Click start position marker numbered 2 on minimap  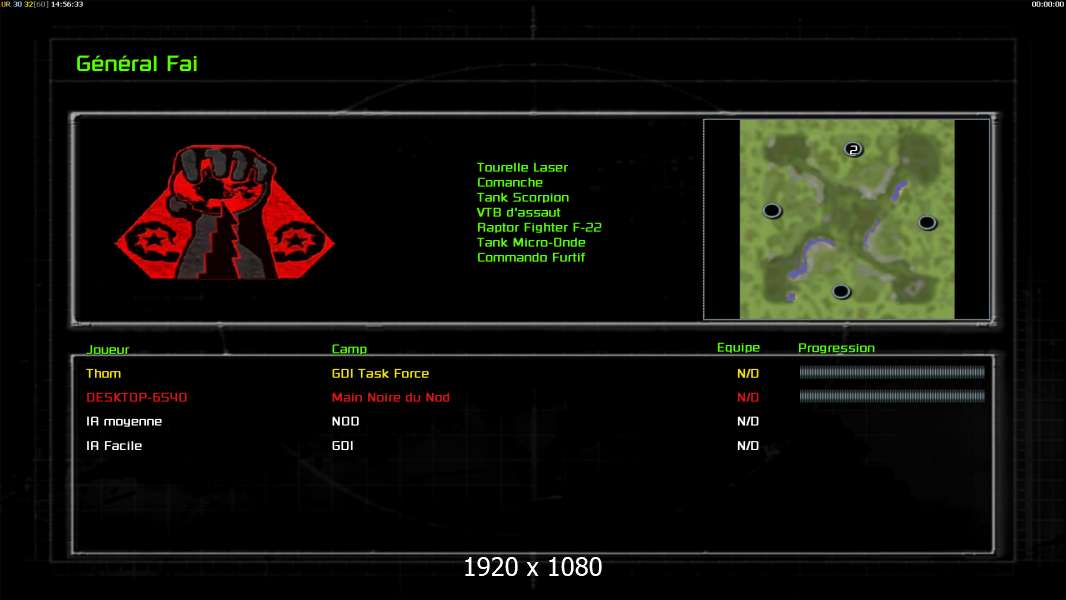(853, 149)
